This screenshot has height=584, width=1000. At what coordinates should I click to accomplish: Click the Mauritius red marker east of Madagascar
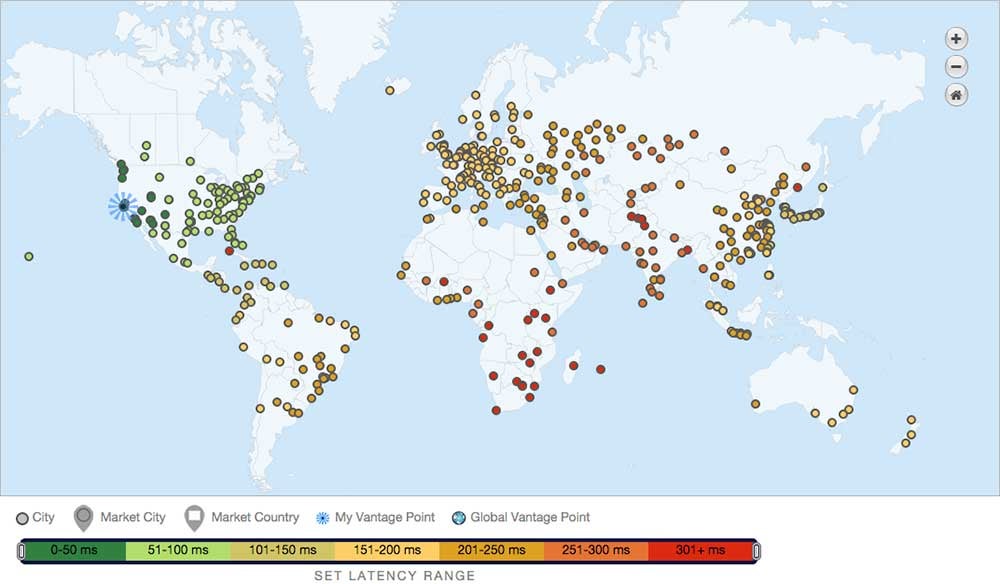(x=600, y=369)
